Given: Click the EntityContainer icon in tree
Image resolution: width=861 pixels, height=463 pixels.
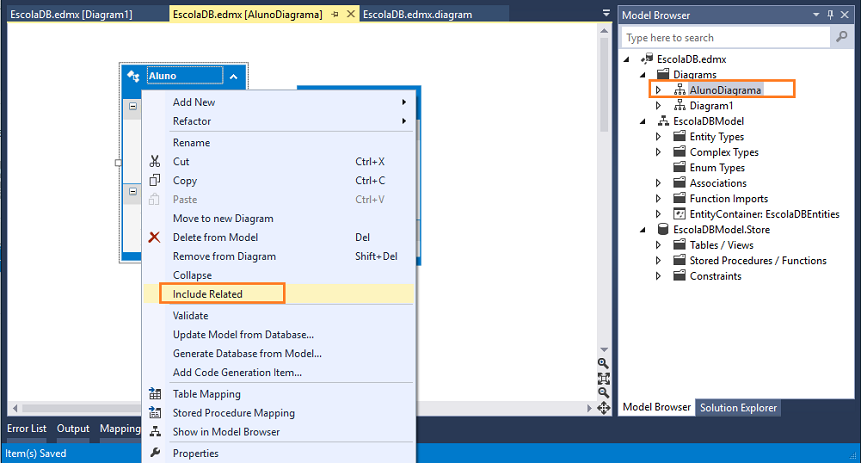Looking at the screenshot, I should [x=680, y=214].
